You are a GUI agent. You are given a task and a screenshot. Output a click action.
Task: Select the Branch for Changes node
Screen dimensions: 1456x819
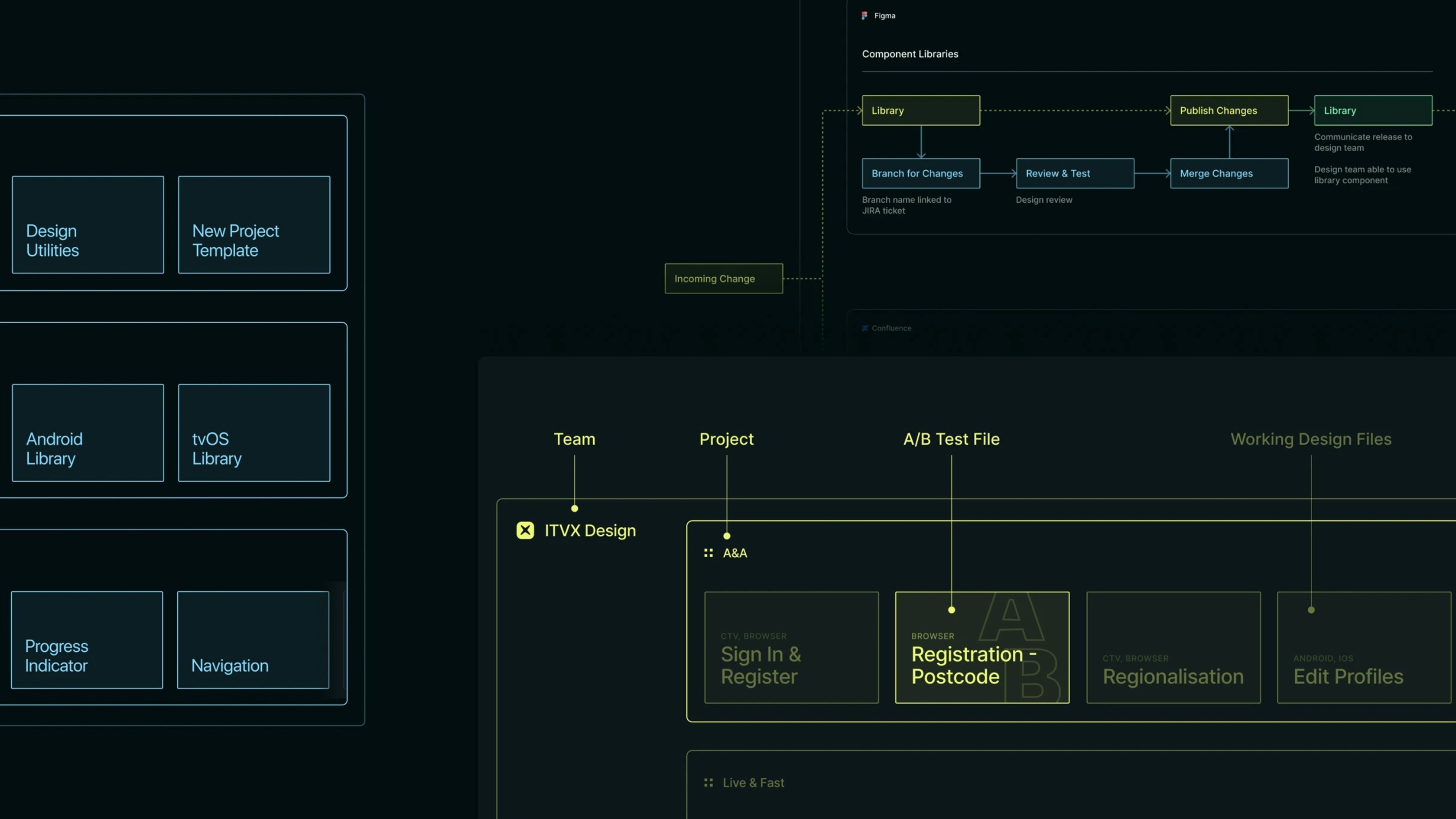[x=921, y=173]
